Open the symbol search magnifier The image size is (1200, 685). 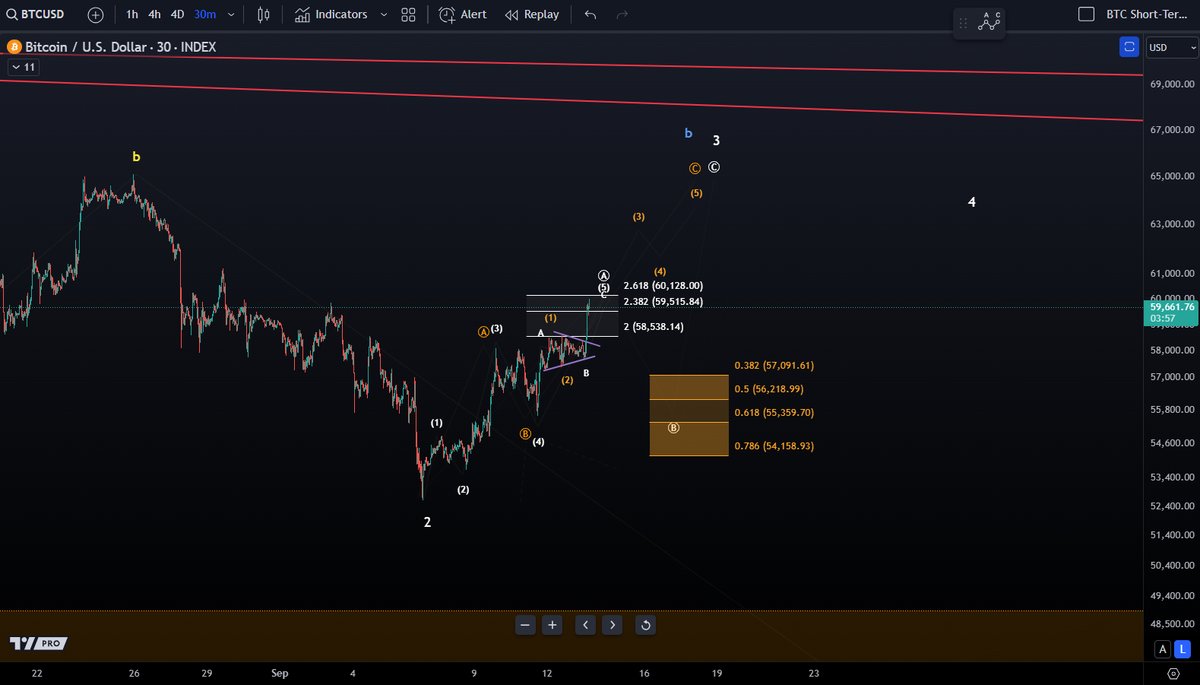tap(10, 14)
